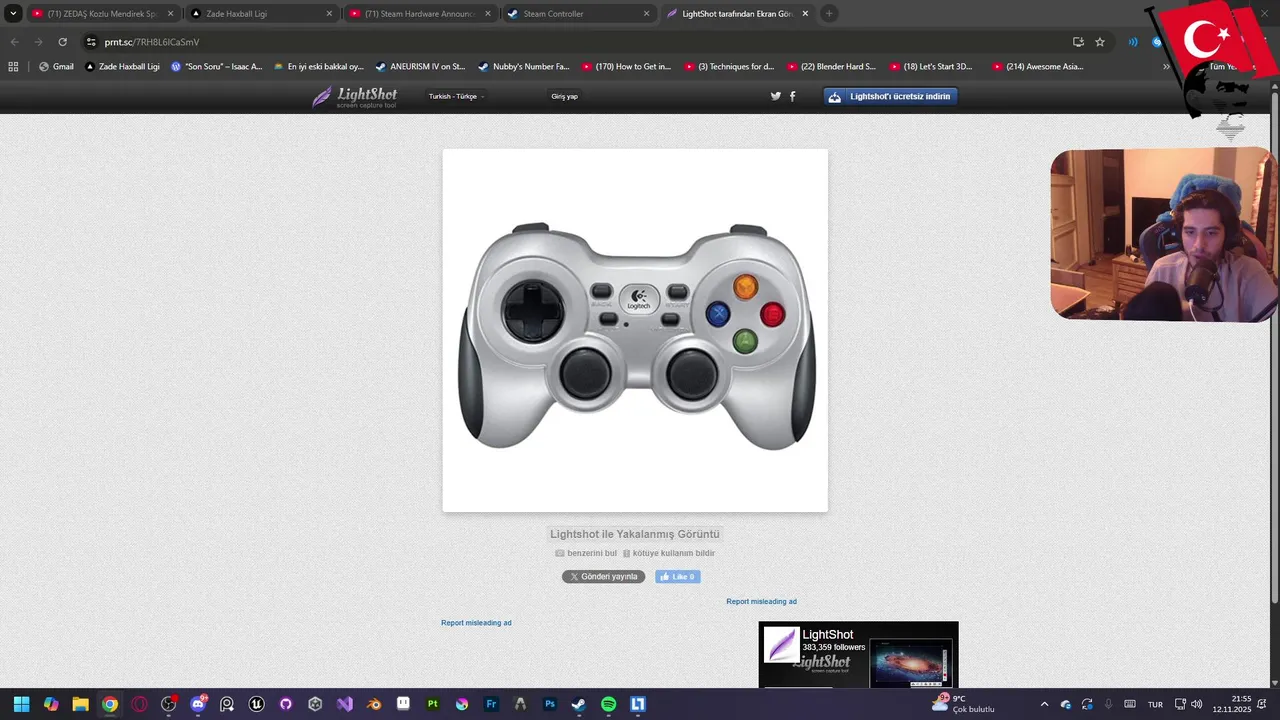
Task: Click the Report misleading ad link above the LightShot ad
Action: click(761, 601)
